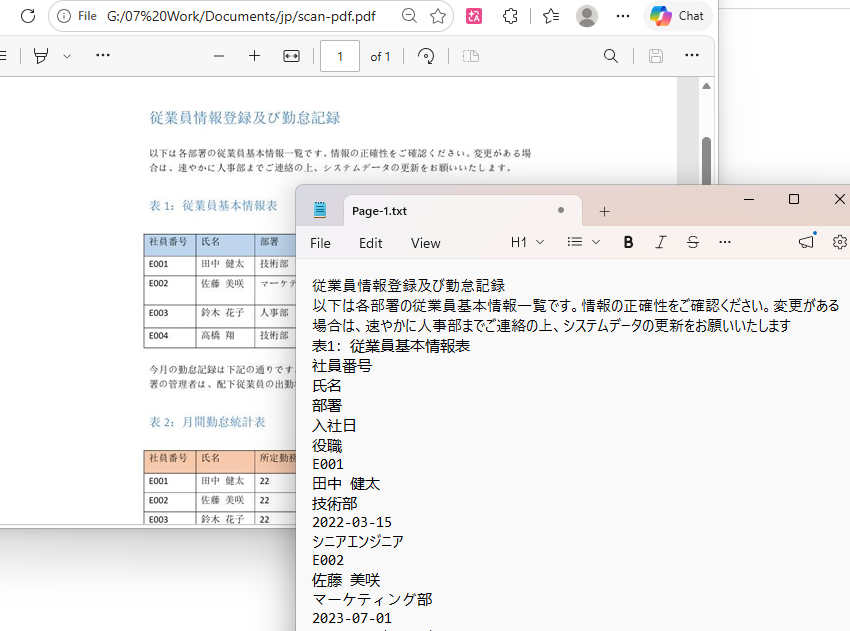Open the browser Extensions puzzle icon

pyautogui.click(x=510, y=16)
